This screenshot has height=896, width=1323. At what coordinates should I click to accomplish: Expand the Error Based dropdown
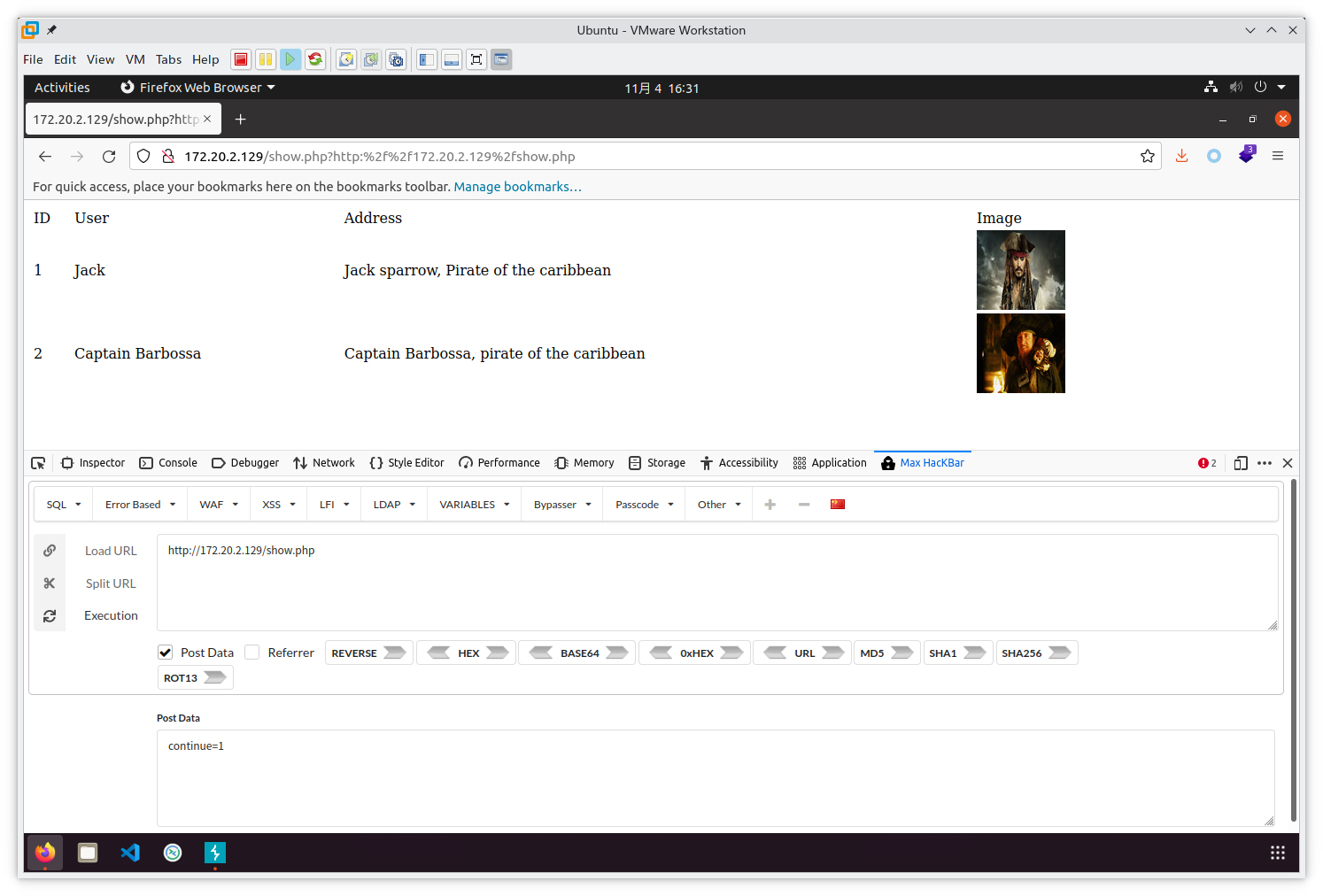pos(141,505)
